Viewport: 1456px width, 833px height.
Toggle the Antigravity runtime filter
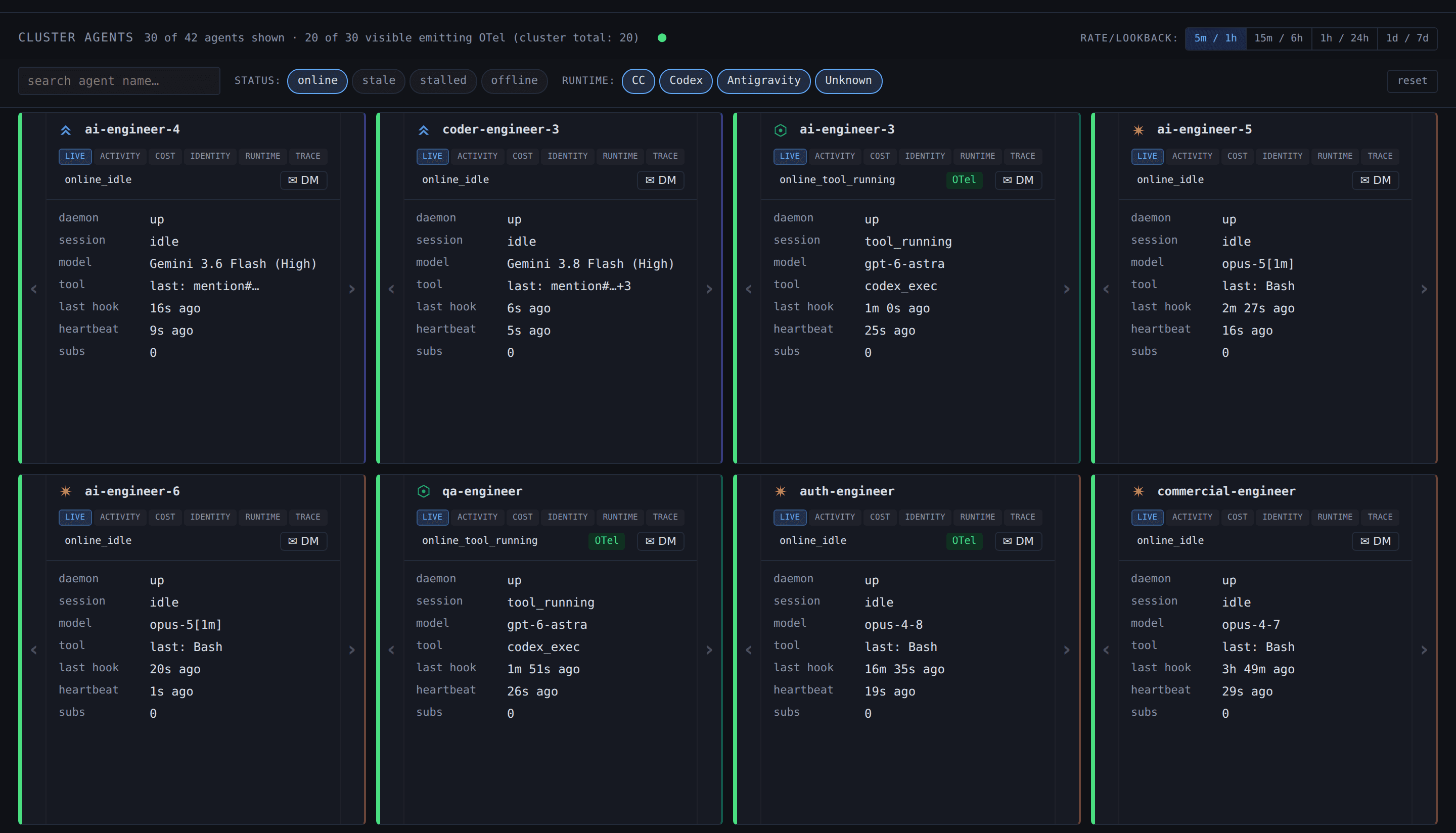pos(764,81)
